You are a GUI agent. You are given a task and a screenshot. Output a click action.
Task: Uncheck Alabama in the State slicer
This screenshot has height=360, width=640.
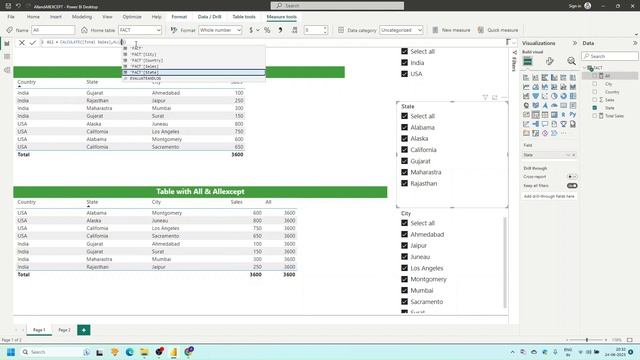(404, 127)
